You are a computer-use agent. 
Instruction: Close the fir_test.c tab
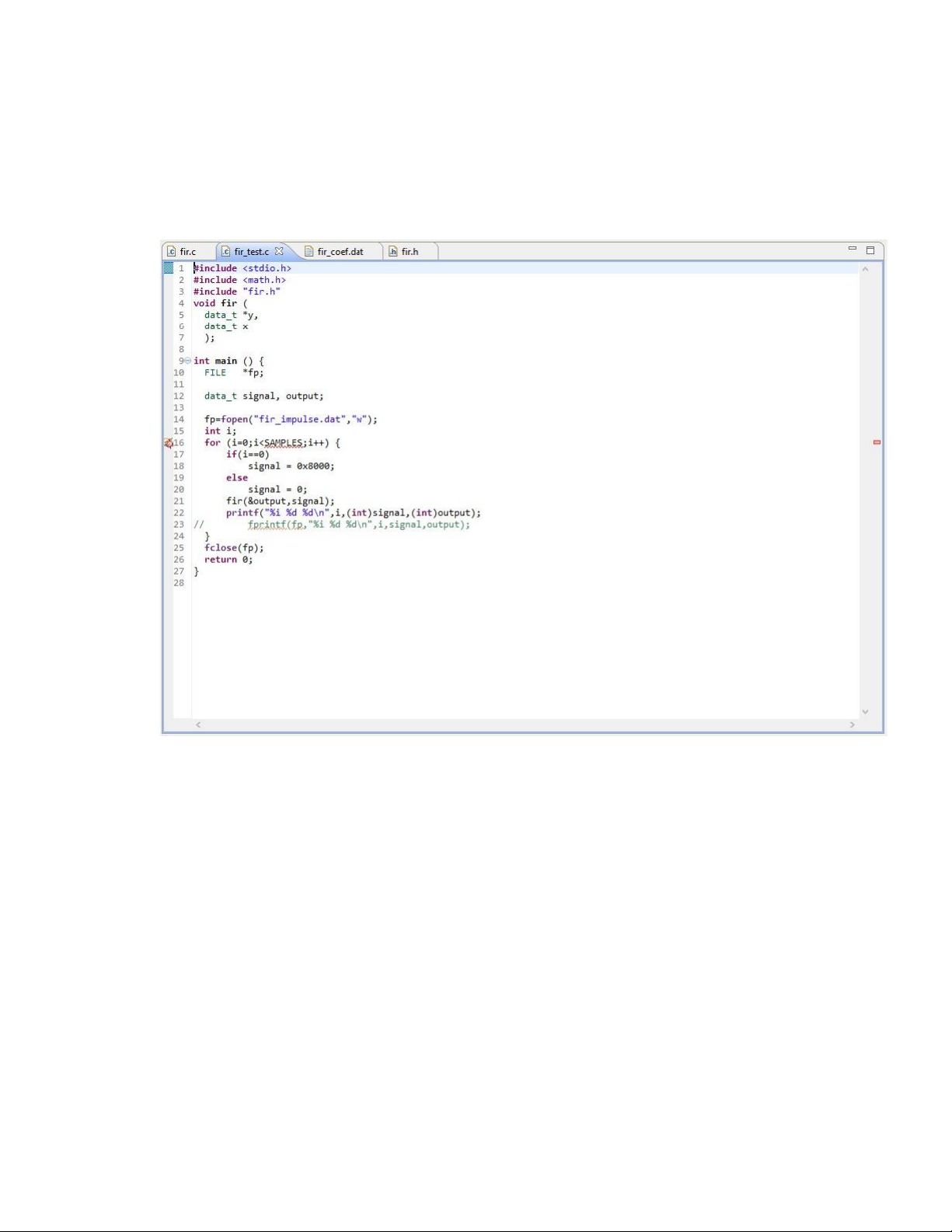pyautogui.click(x=279, y=251)
